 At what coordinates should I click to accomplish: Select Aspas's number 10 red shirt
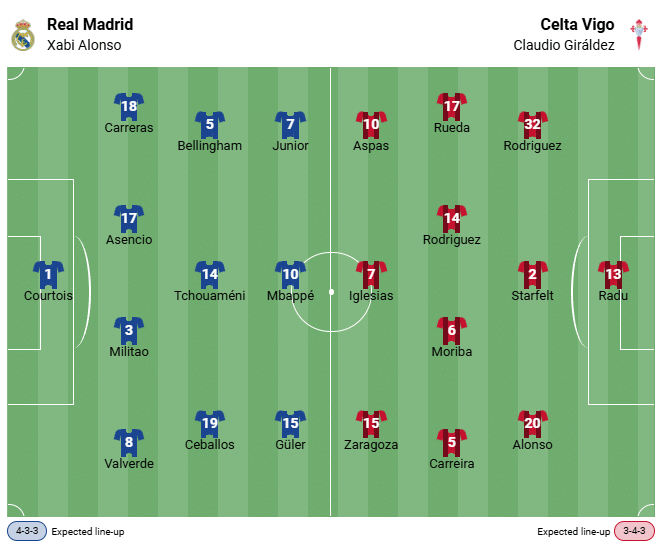tap(371, 124)
